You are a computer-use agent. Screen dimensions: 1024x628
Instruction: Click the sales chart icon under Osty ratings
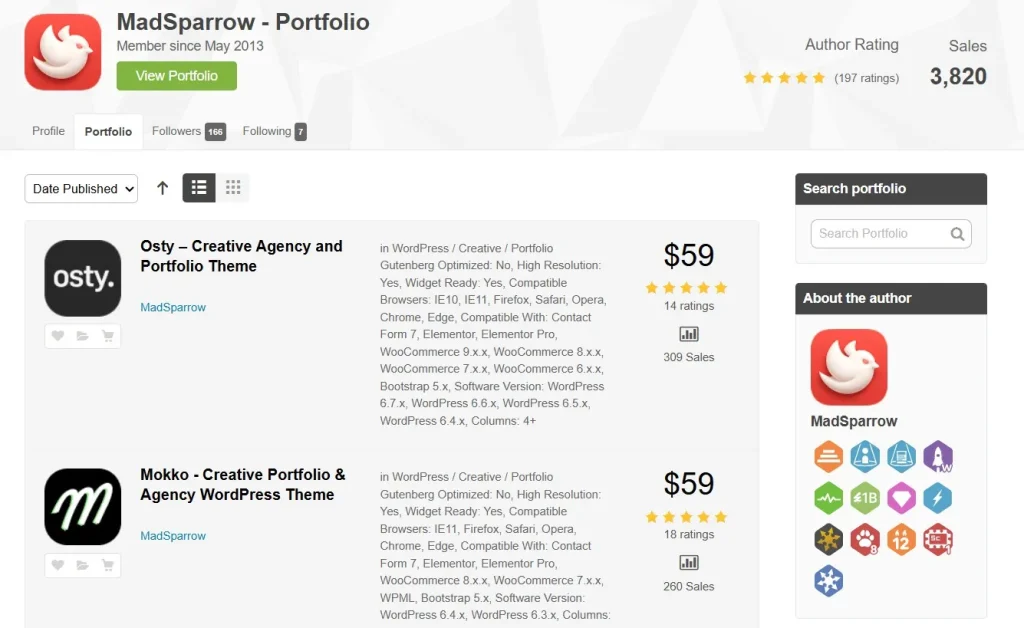coord(688,334)
